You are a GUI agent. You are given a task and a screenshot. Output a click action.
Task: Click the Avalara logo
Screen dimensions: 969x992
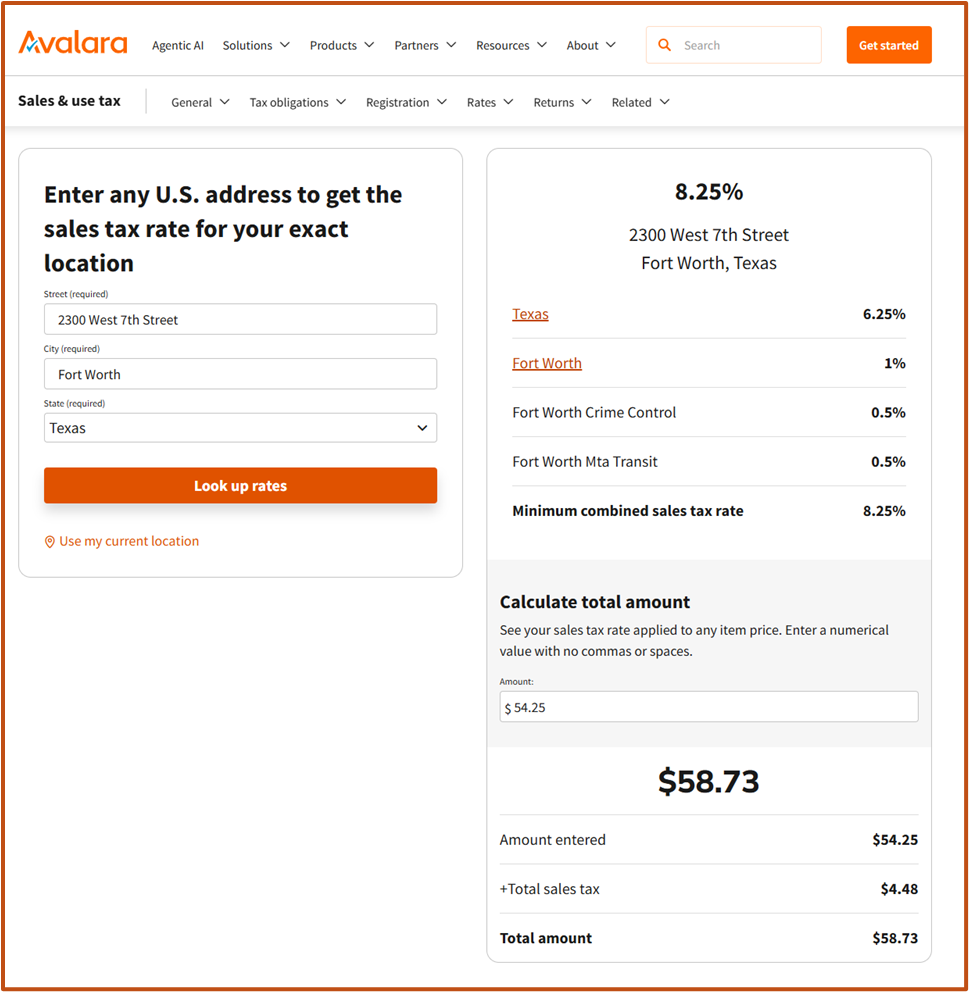73,43
